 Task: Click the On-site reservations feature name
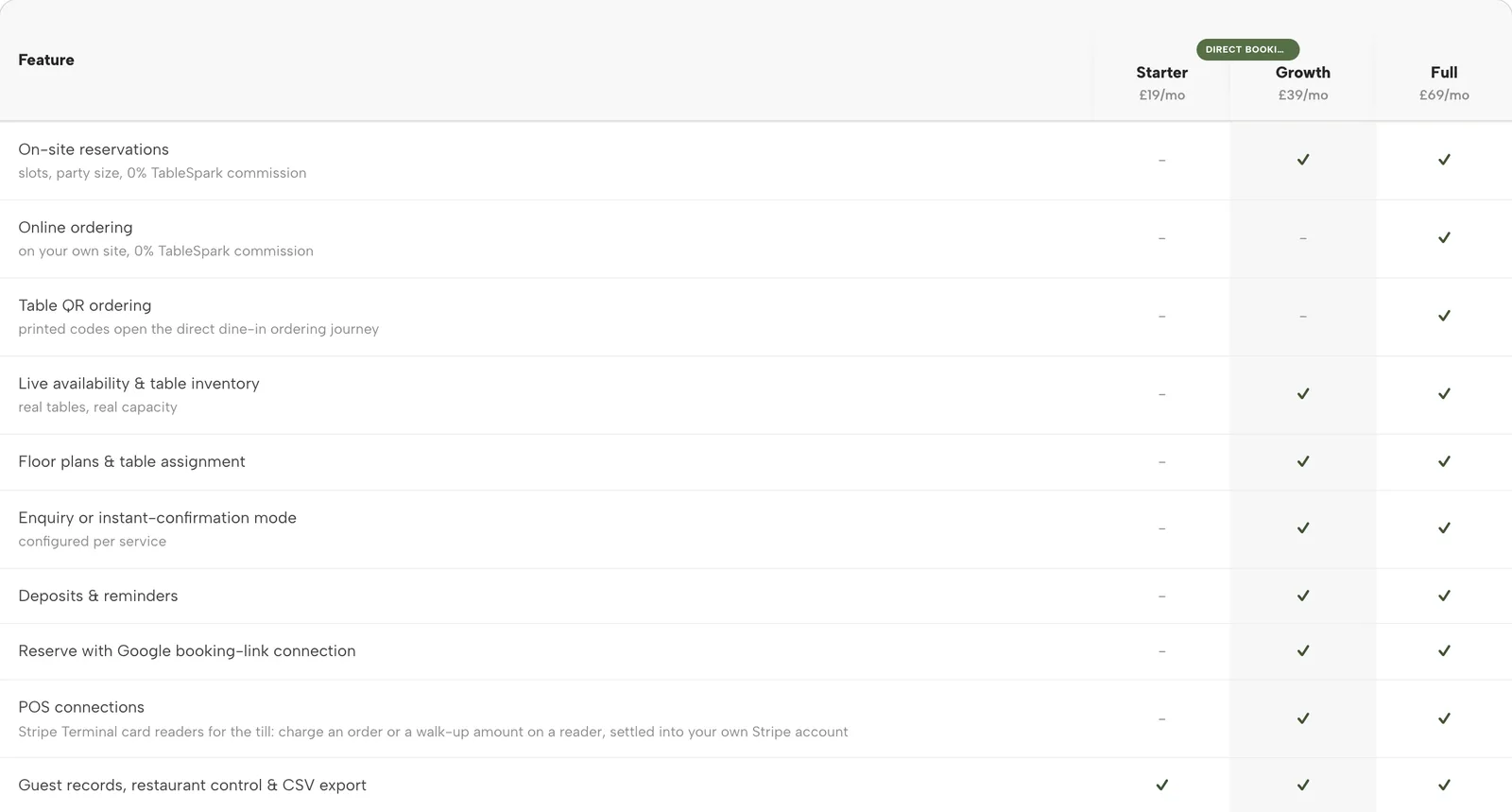pyautogui.click(x=94, y=149)
